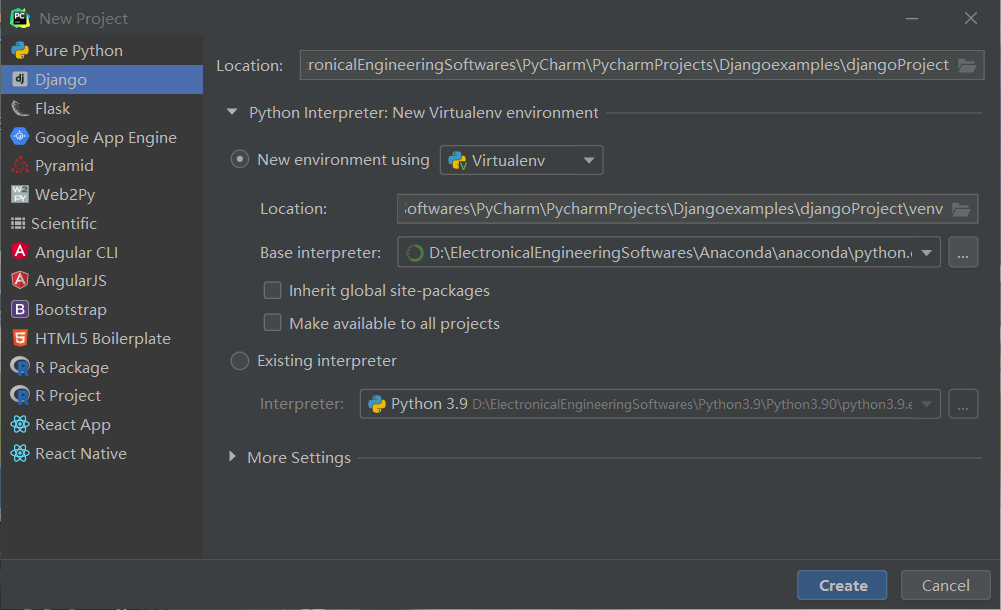
Task: Click Cancel button
Action: point(945,585)
